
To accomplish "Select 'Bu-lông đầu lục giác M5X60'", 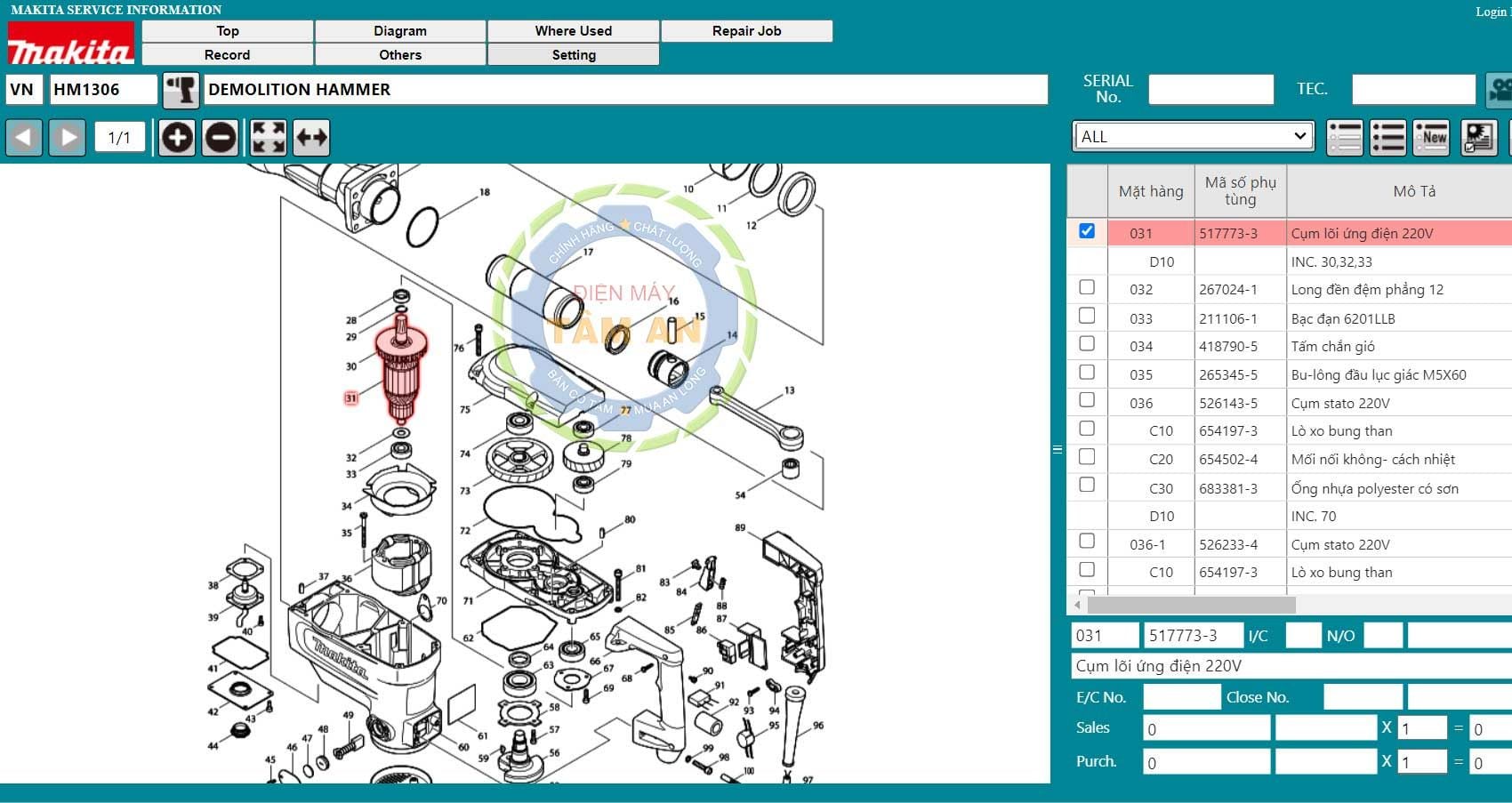I will coord(1379,375).
